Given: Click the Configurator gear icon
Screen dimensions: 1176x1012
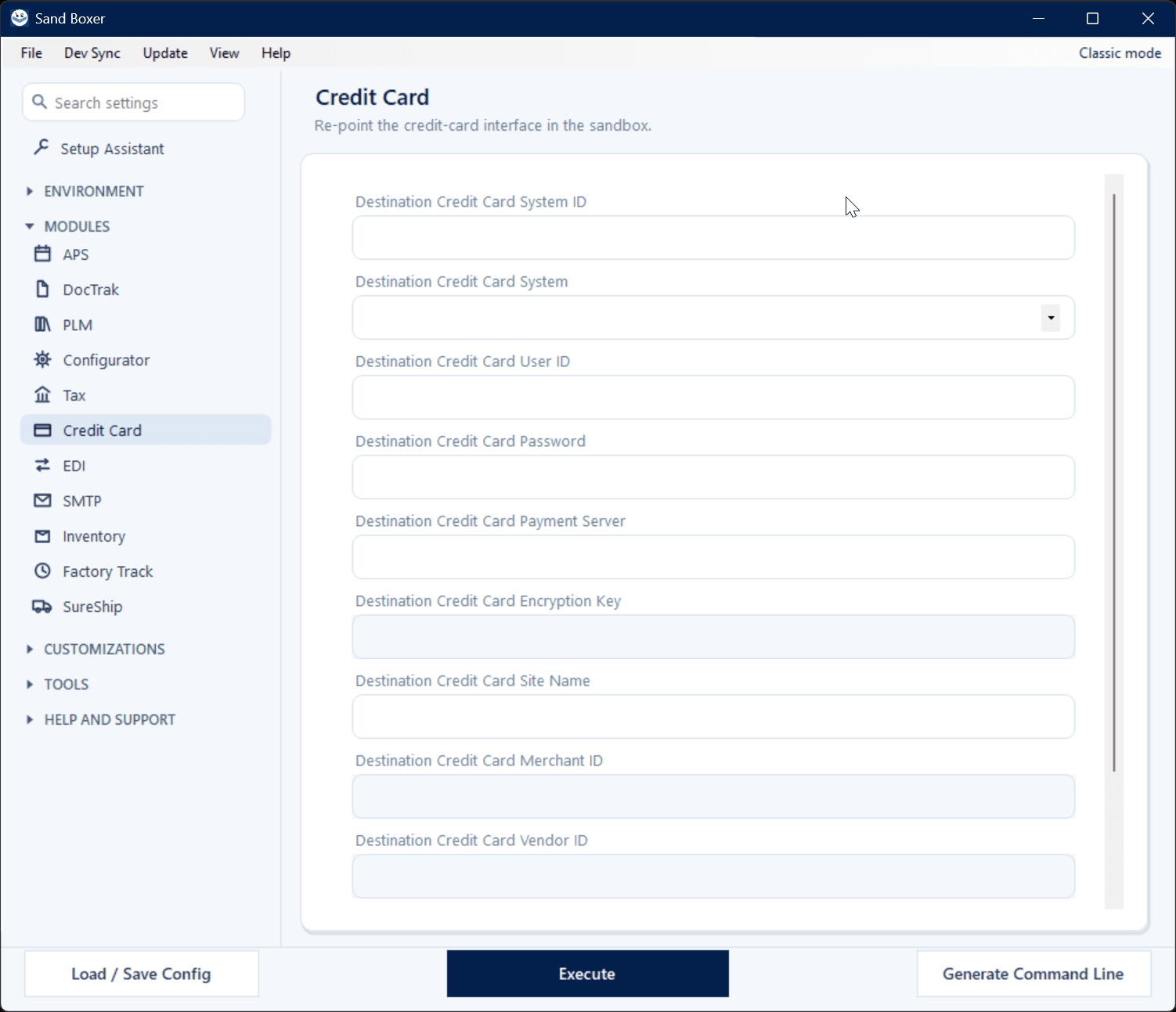Looking at the screenshot, I should click(42, 360).
